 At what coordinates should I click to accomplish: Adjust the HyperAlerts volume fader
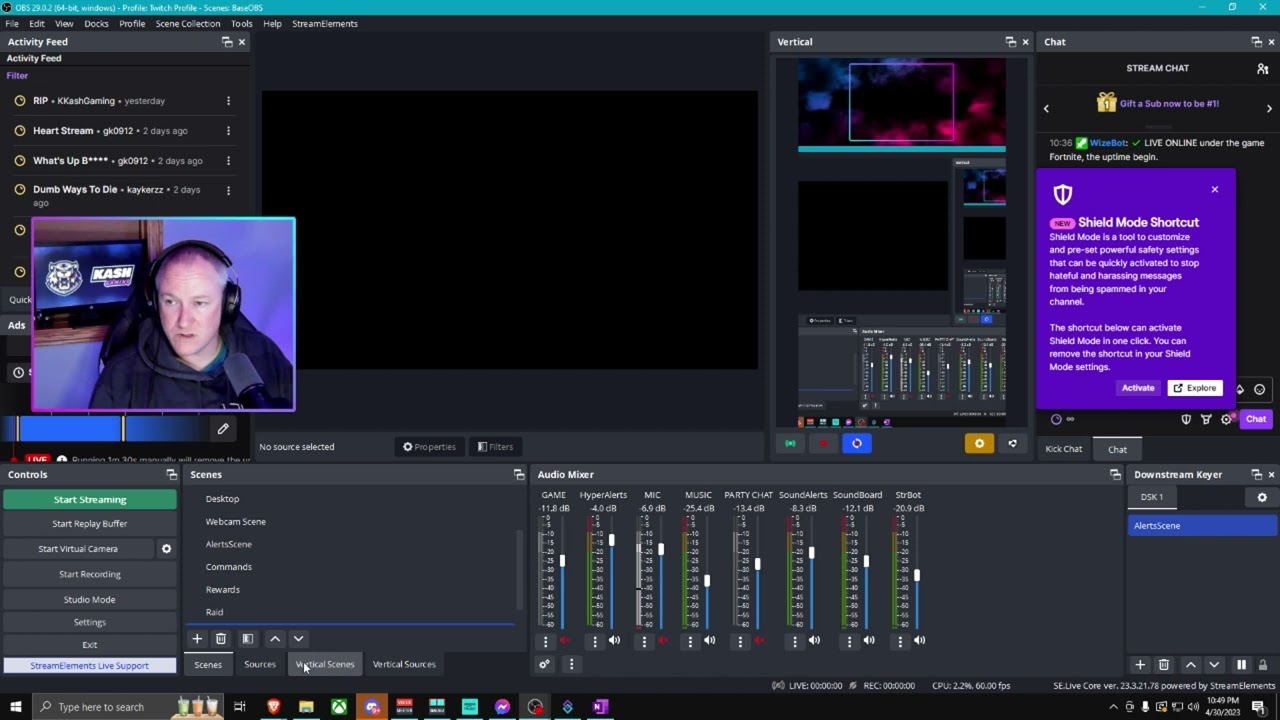[611, 541]
